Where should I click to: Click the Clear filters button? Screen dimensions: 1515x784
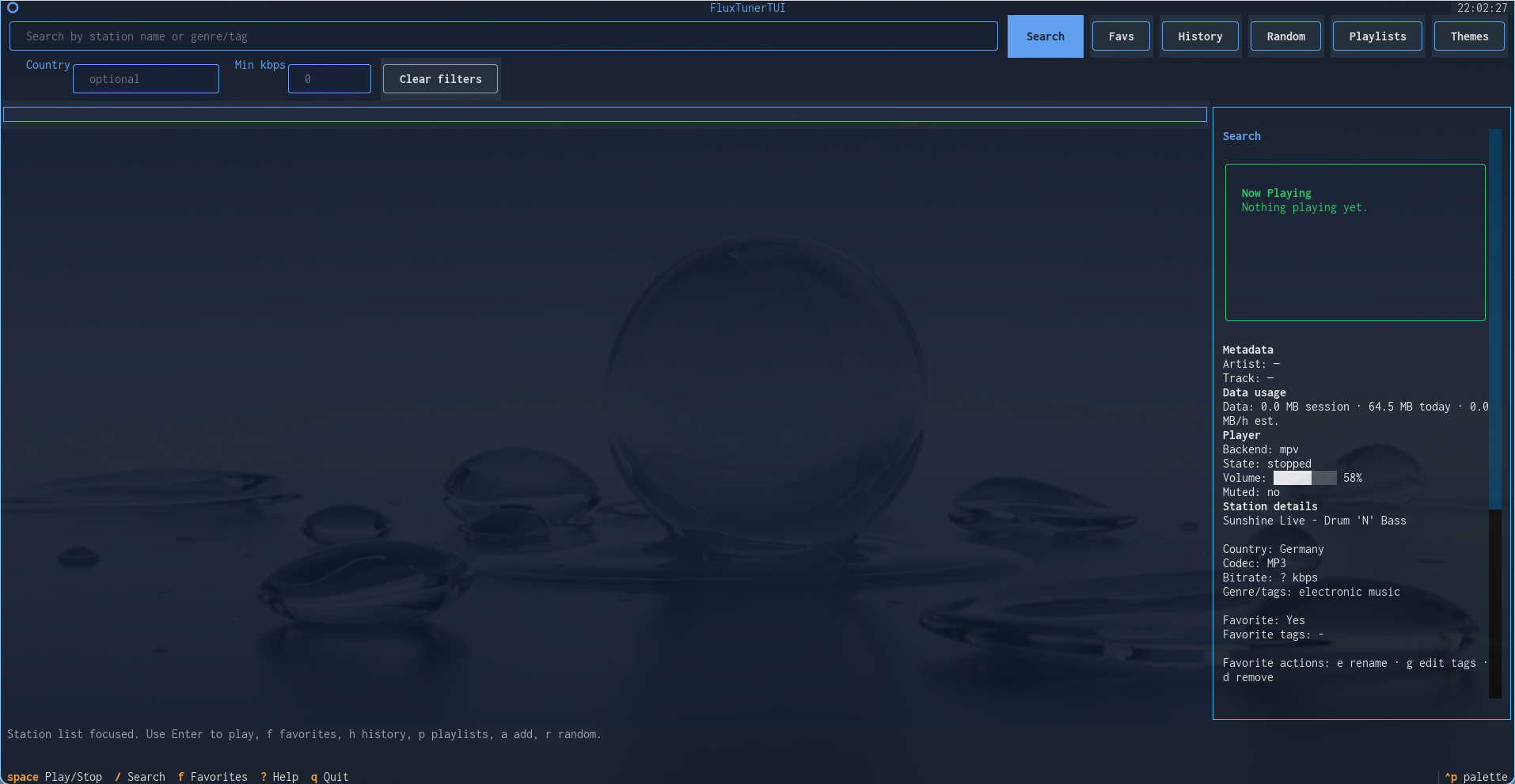440,79
